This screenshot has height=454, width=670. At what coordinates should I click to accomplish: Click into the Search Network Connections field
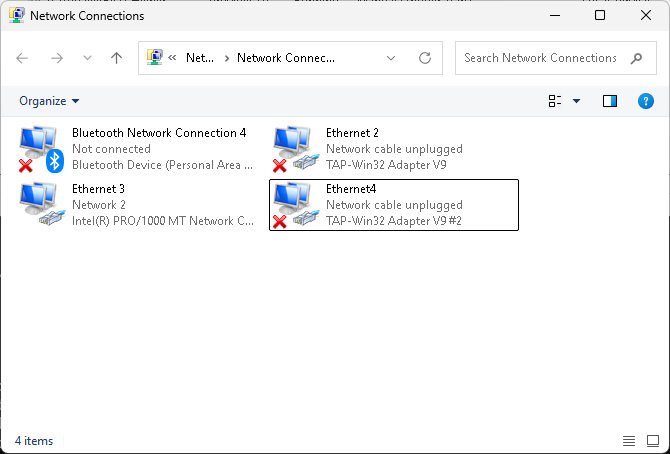540,58
